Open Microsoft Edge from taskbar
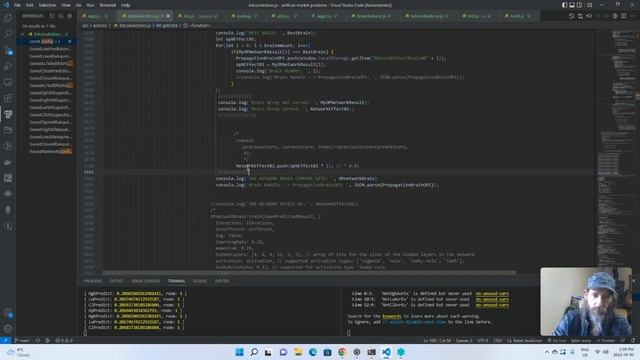The image size is (640, 360). pos(313,352)
